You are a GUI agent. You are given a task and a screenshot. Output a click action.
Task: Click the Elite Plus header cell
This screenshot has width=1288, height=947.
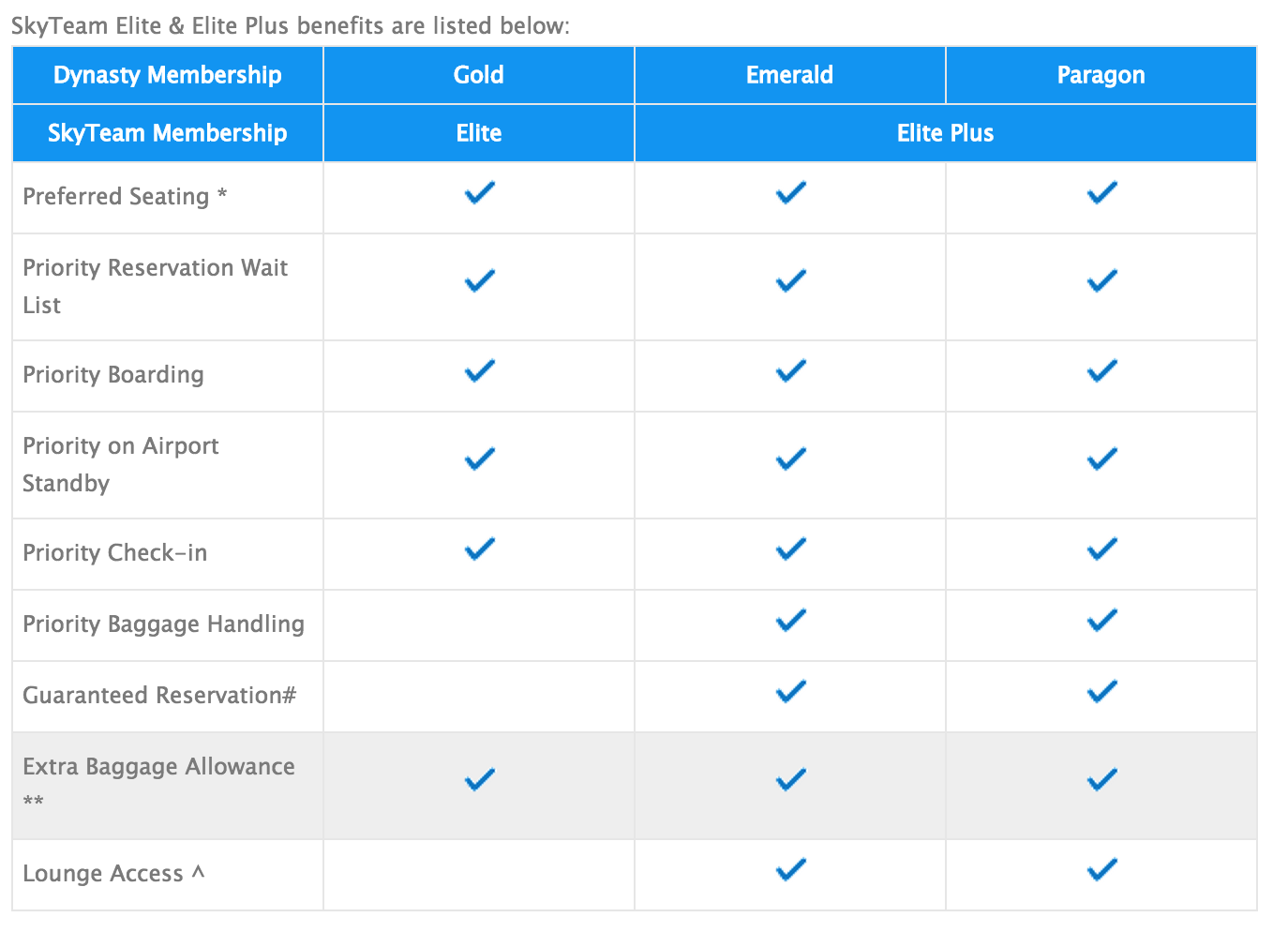pyautogui.click(x=945, y=133)
